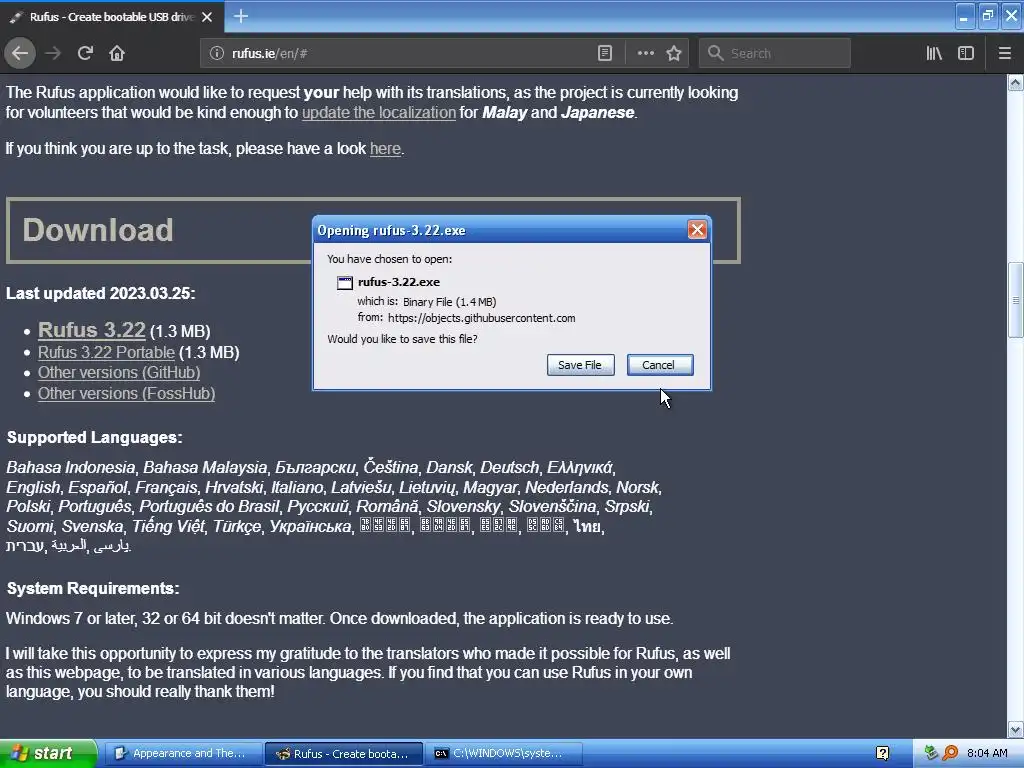The image size is (1024, 768).
Task: Open Other versions (FossHub) link
Action: [126, 393]
